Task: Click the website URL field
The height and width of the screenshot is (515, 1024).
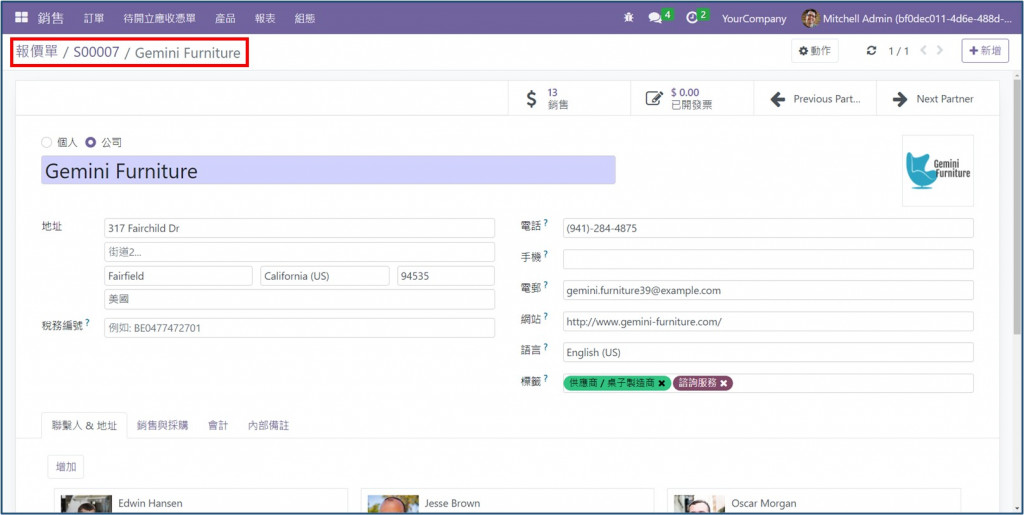Action: click(x=768, y=321)
